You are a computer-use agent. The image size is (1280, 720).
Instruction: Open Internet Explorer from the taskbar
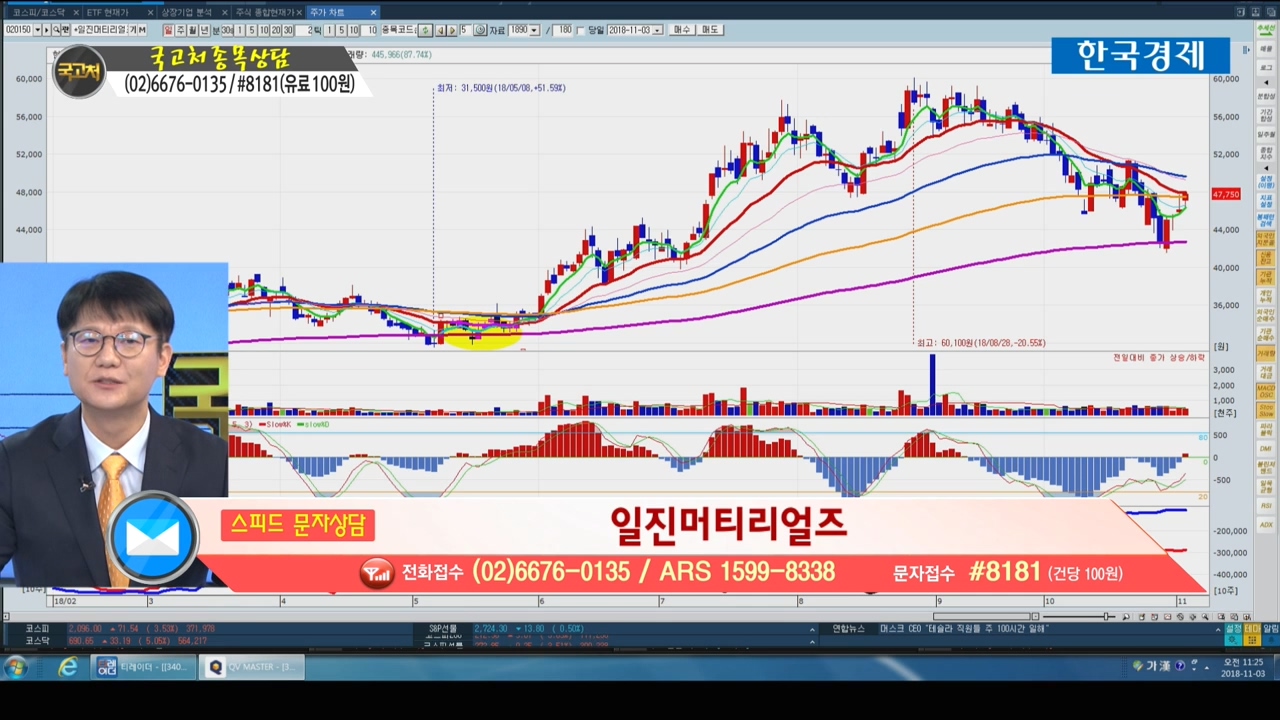point(67,667)
